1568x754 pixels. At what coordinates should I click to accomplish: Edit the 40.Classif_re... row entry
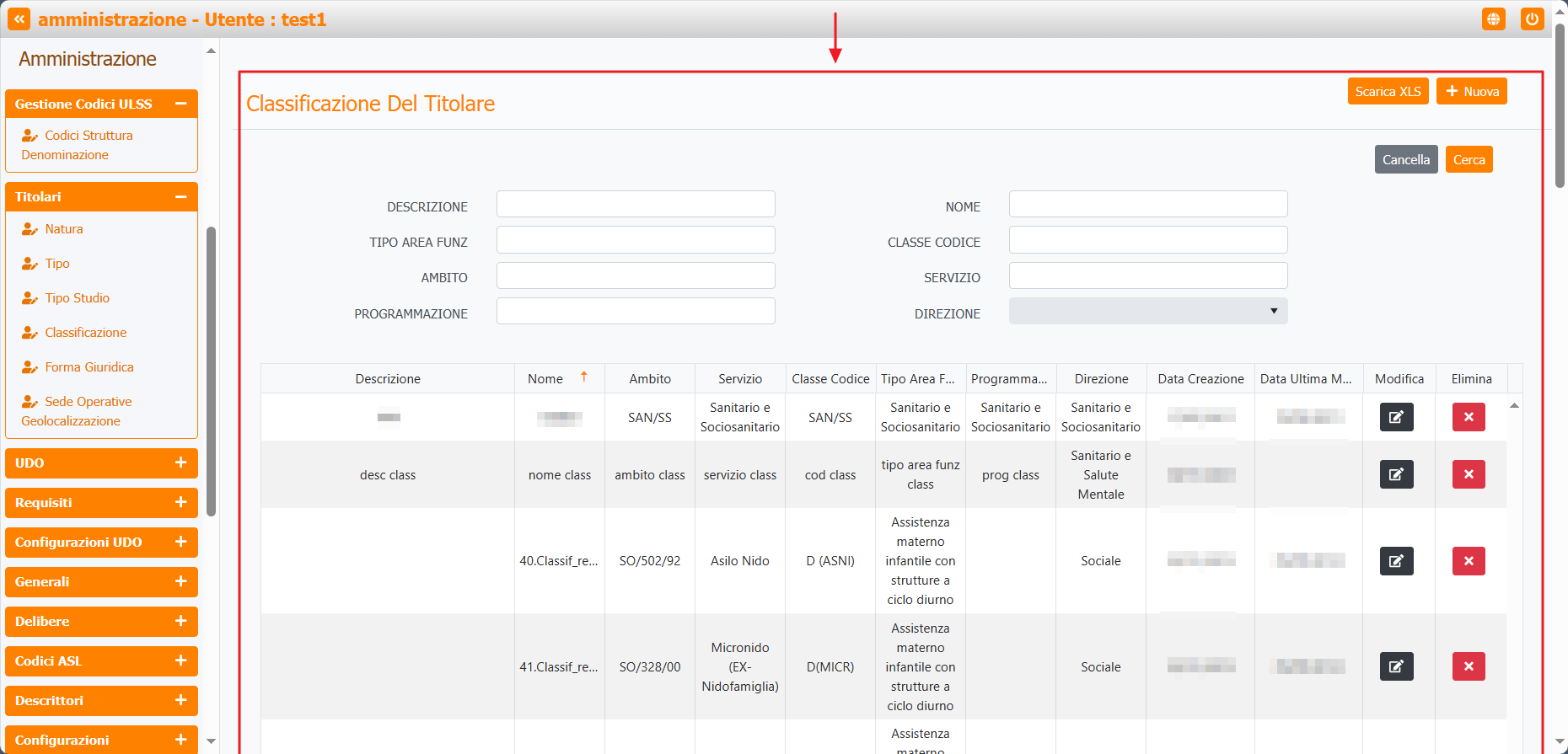click(x=1396, y=561)
